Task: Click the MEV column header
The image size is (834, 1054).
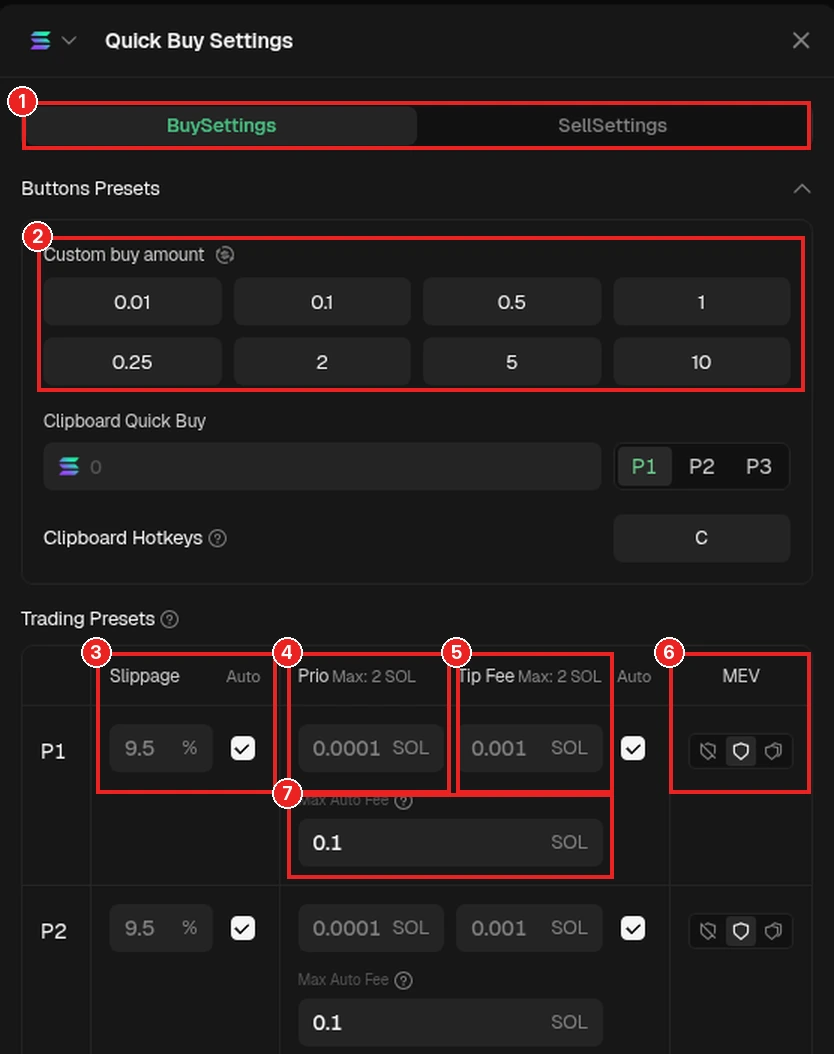Action: (x=741, y=676)
